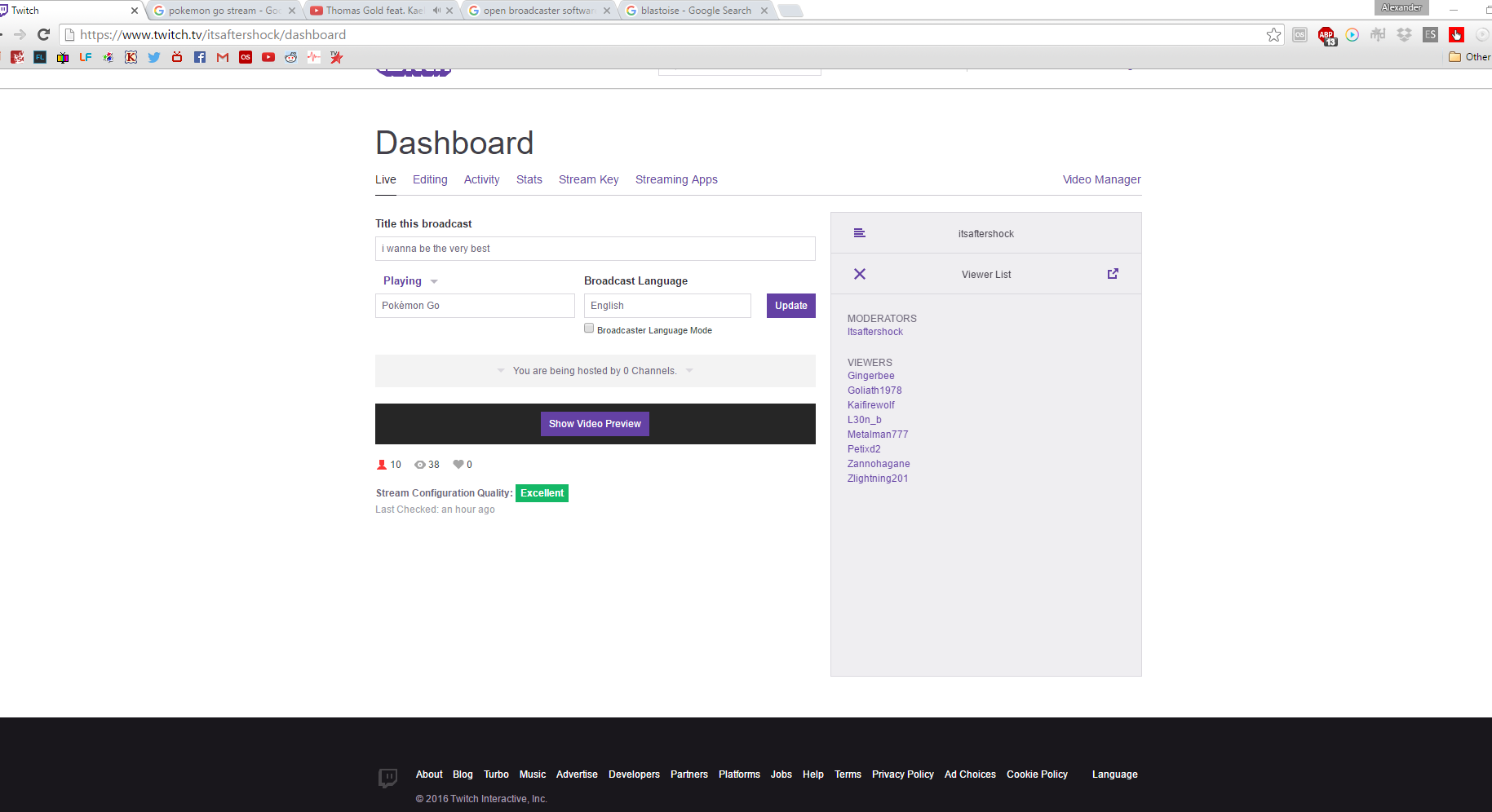Open the YouTube bookmark

click(x=268, y=57)
